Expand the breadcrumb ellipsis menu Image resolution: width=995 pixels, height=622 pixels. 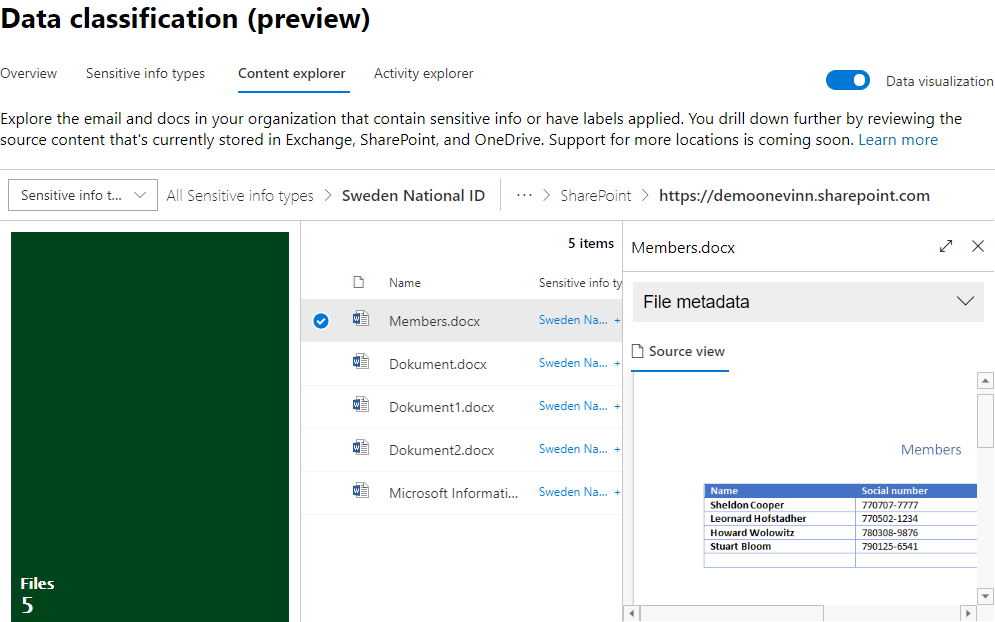[524, 196]
